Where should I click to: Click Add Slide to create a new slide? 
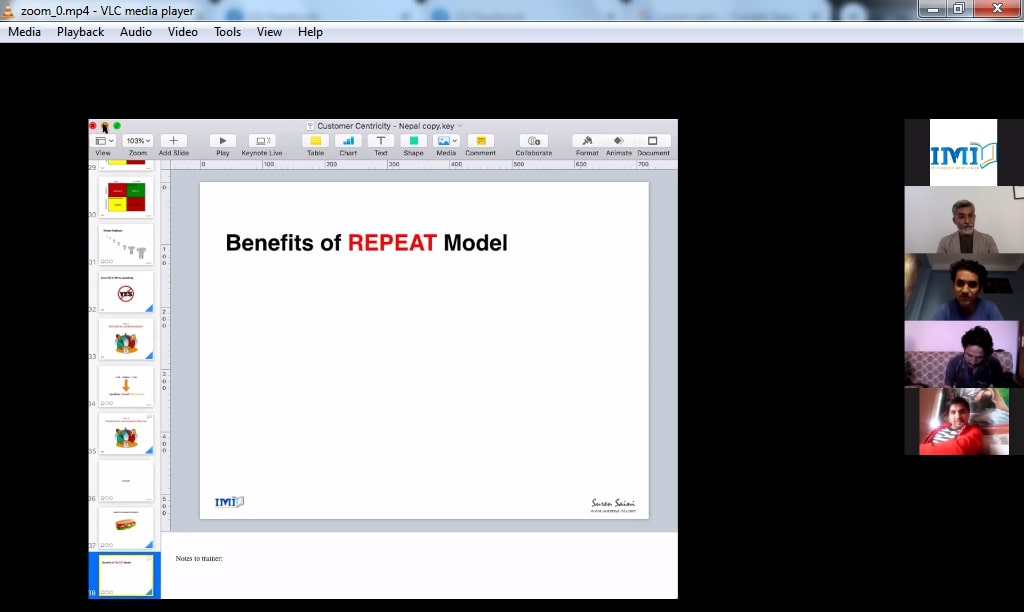click(173, 140)
